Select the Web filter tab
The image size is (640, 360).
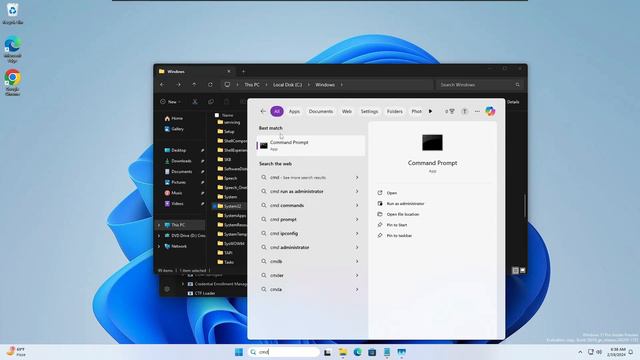click(x=347, y=111)
